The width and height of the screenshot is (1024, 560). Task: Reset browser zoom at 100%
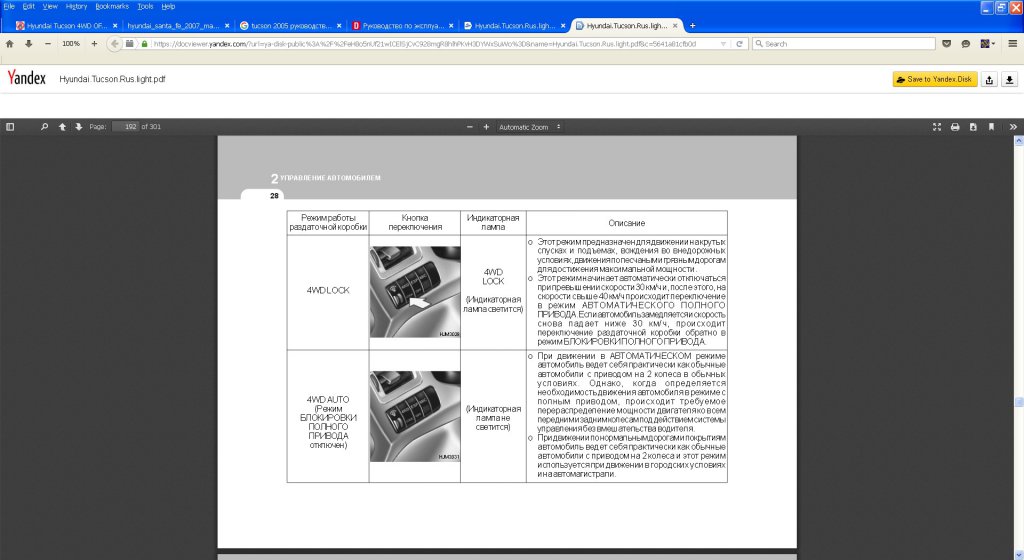tap(71, 44)
